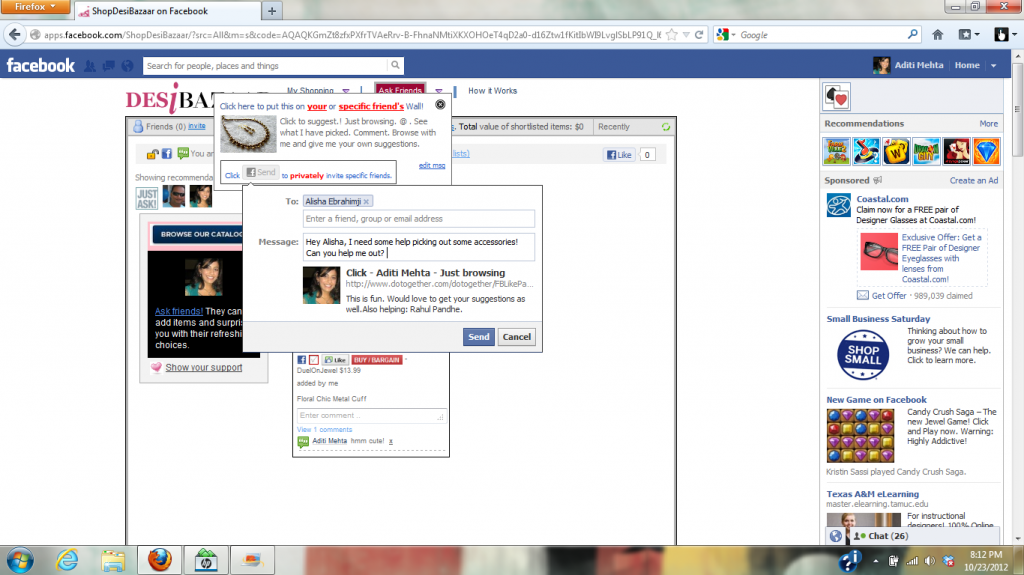The image size is (1024, 575).
Task: Open the Facebook account dropdown arrow
Action: coord(994,65)
